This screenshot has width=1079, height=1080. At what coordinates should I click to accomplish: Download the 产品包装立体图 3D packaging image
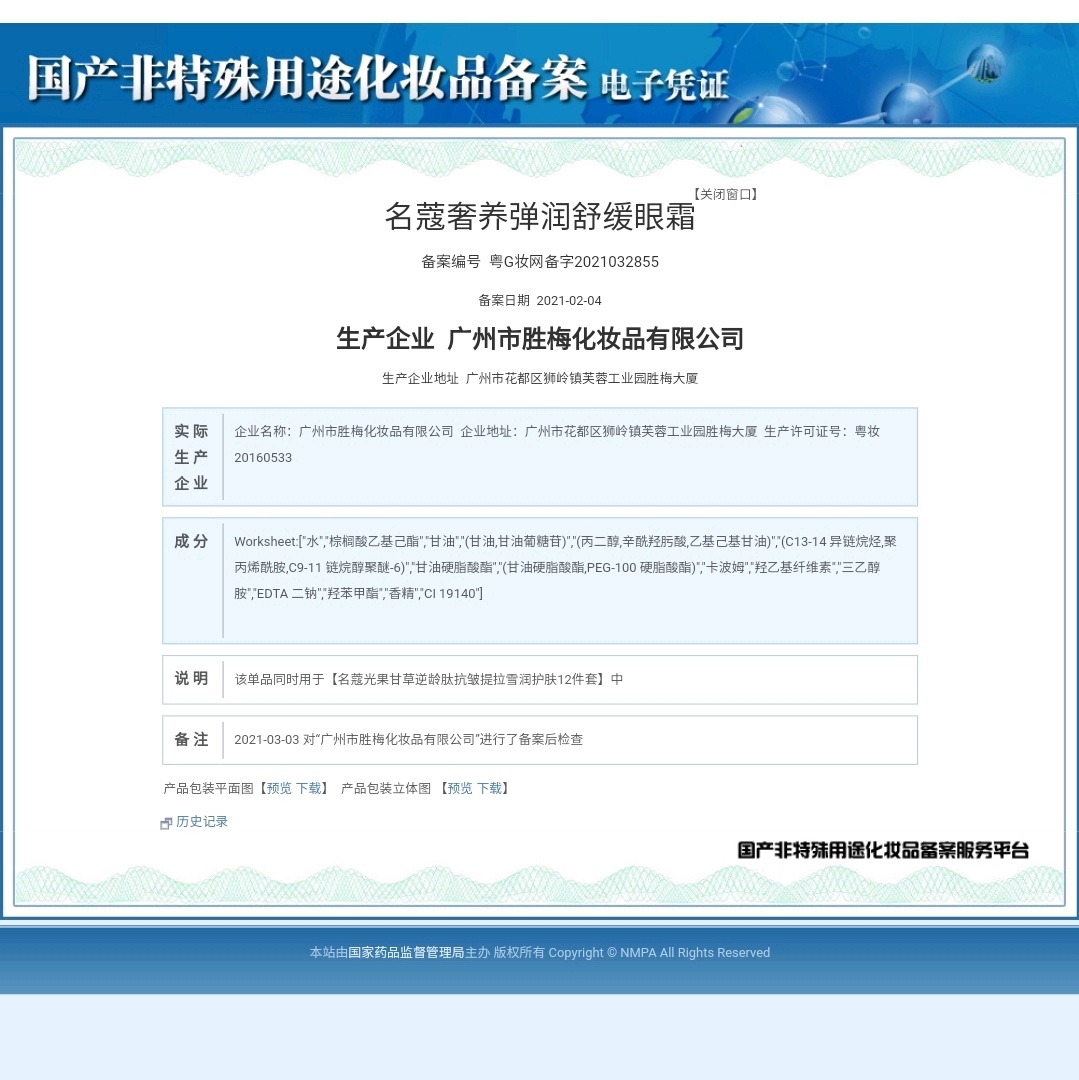pos(489,788)
